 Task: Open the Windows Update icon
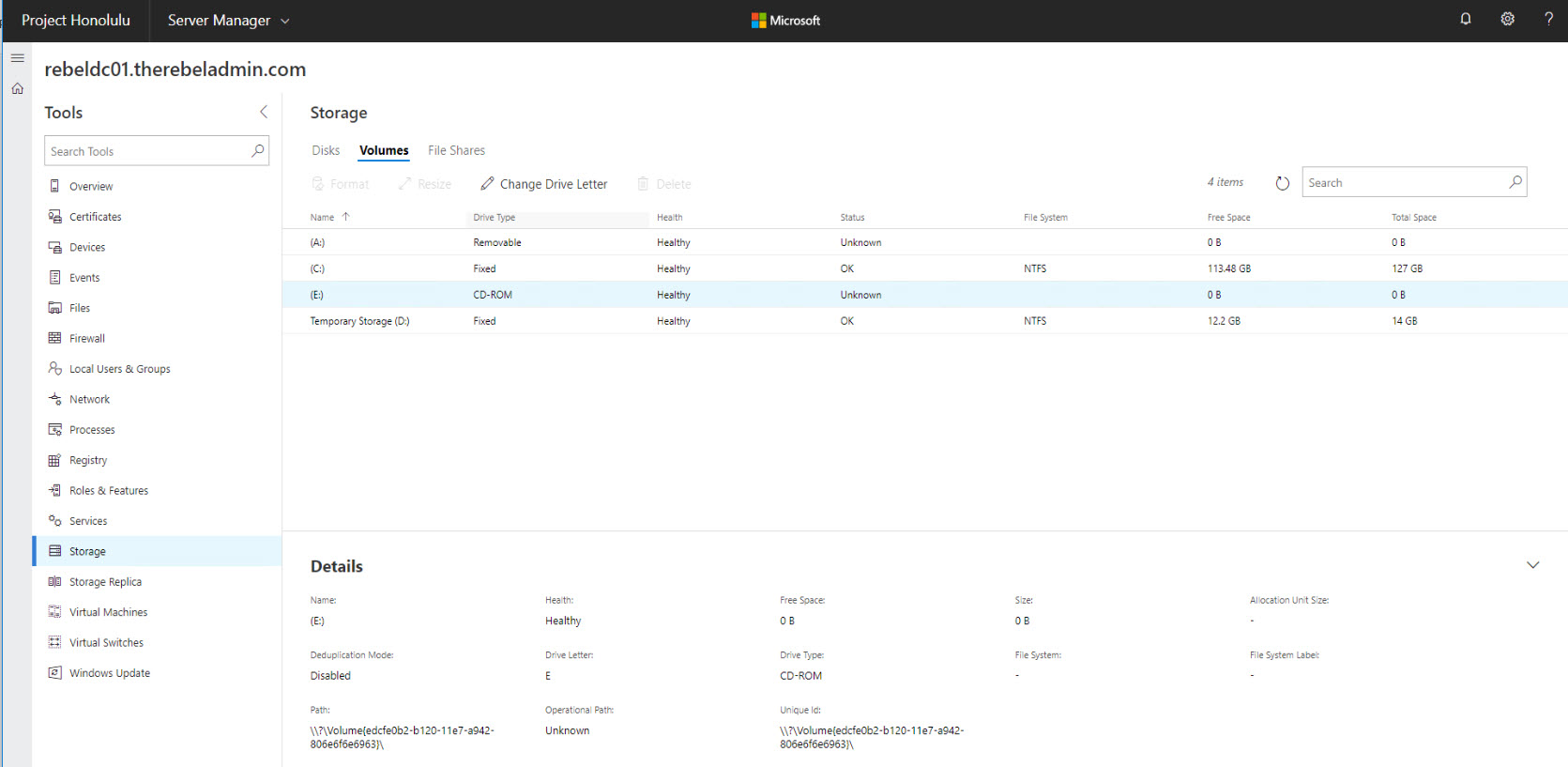tap(54, 672)
